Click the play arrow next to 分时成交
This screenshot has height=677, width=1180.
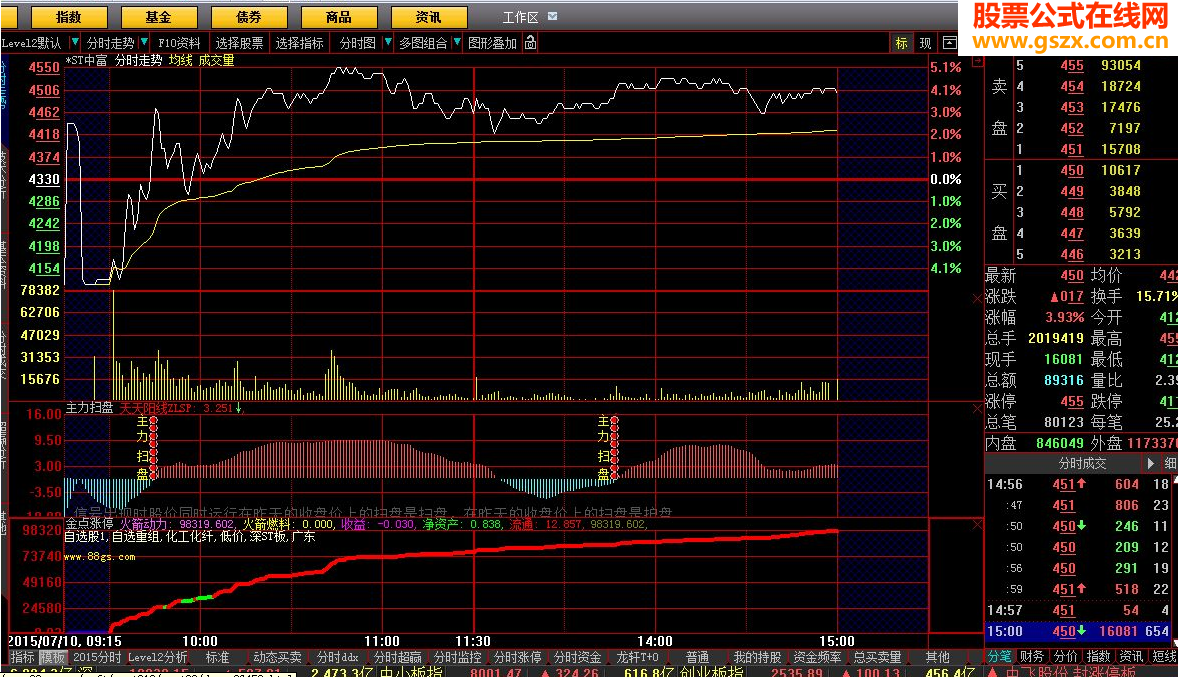[1150, 463]
